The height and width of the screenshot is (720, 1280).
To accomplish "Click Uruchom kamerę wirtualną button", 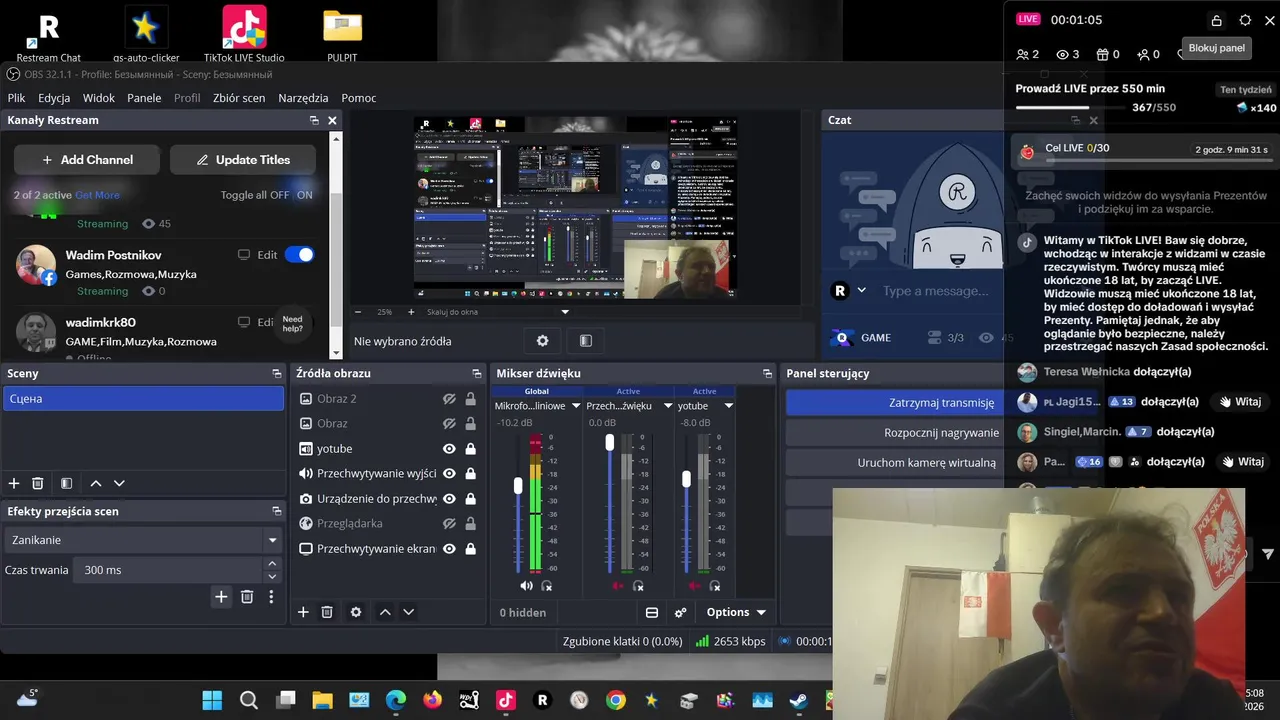I will point(895,463).
